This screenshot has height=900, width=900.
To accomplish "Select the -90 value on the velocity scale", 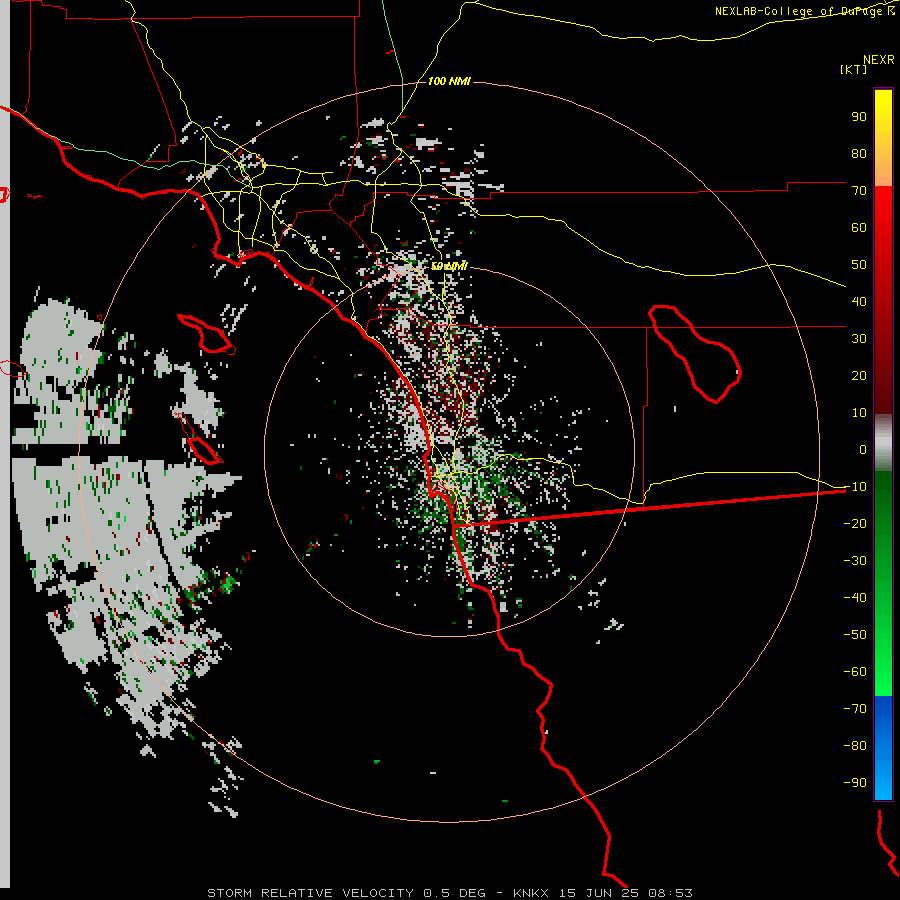I will coord(855,782).
